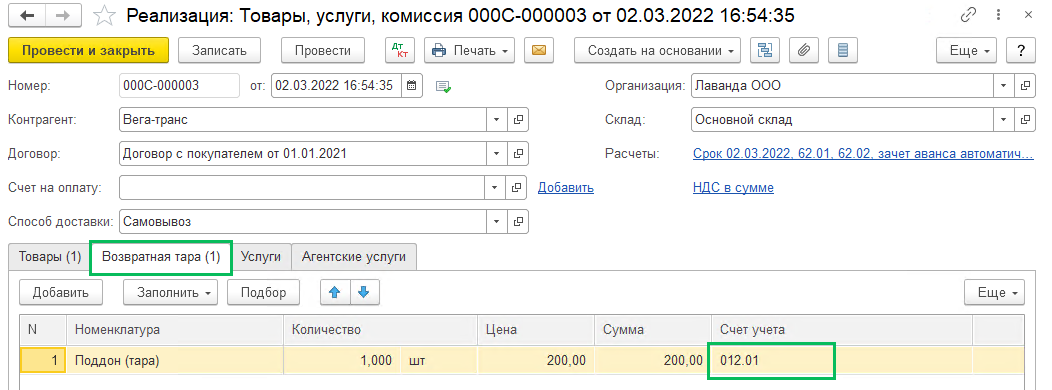
Task: Switch to Возвратная тара (1) tab
Action: coord(161,257)
